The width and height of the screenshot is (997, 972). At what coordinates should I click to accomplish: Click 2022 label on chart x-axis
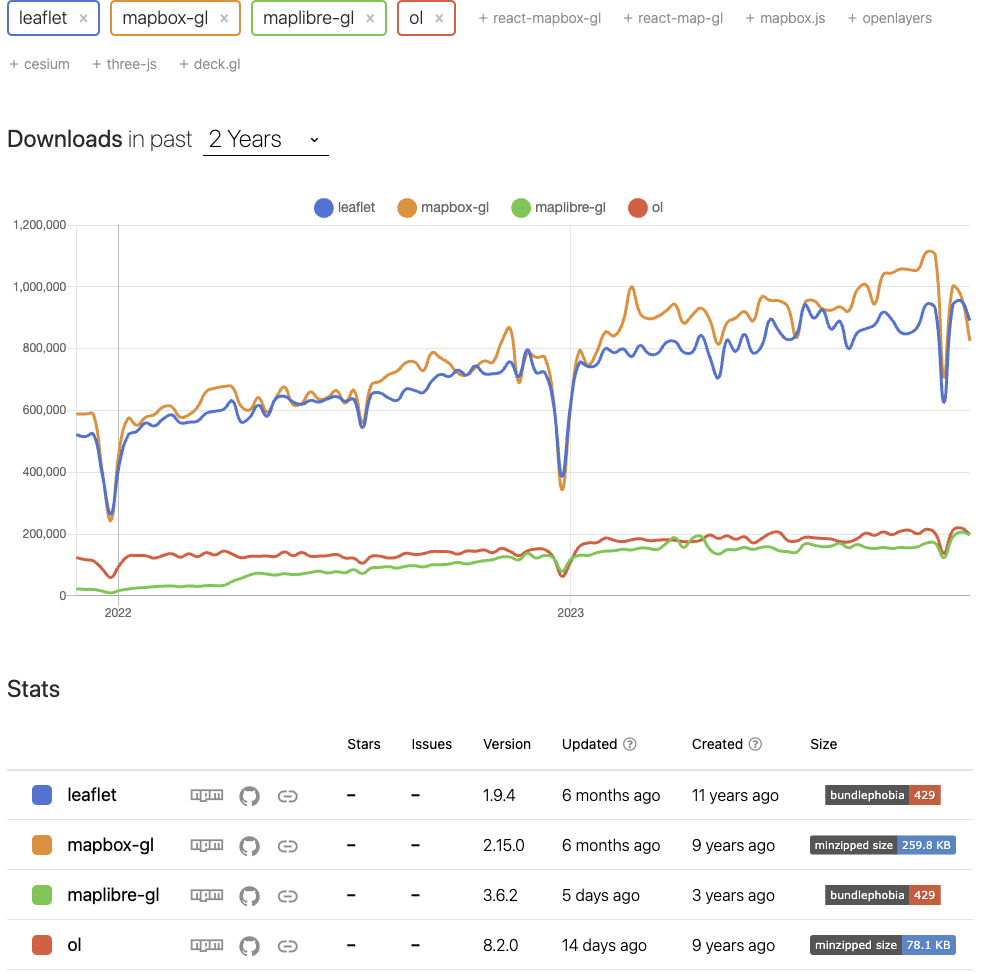[118, 613]
